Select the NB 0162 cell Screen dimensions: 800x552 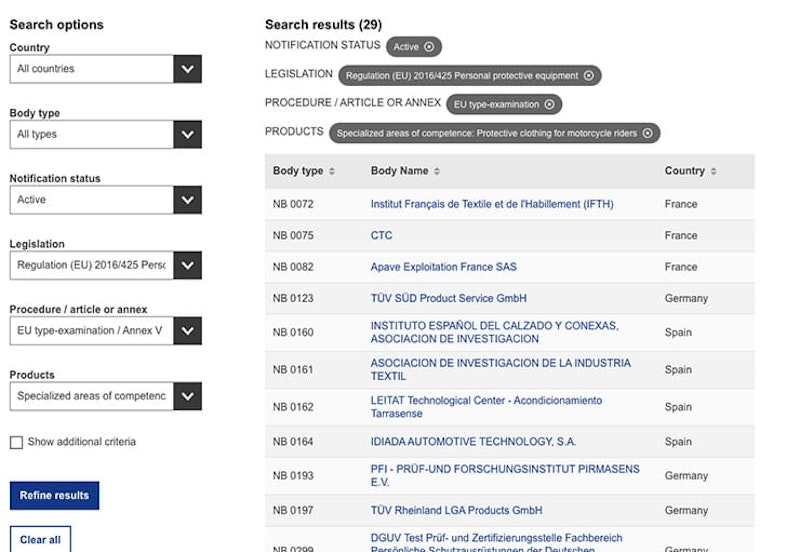[293, 407]
